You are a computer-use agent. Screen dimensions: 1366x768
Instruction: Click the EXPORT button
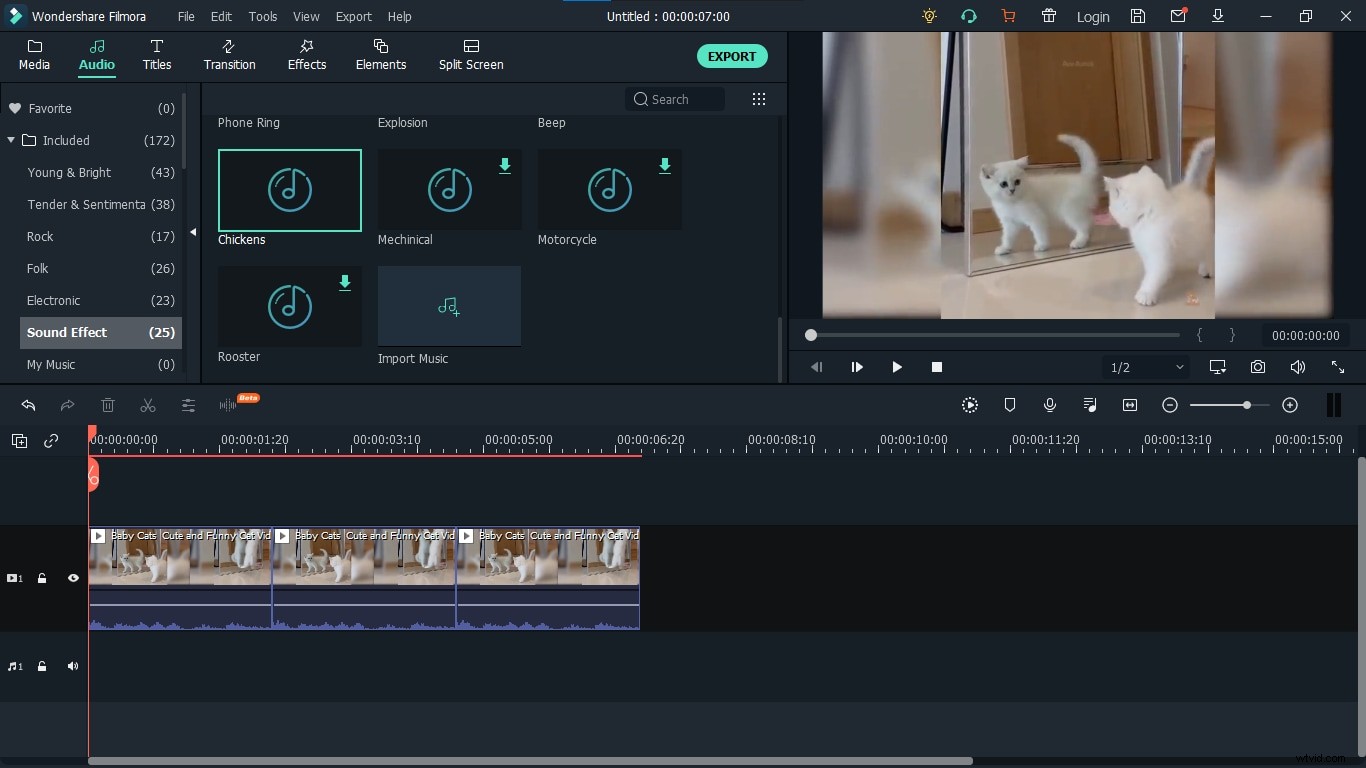coord(732,56)
